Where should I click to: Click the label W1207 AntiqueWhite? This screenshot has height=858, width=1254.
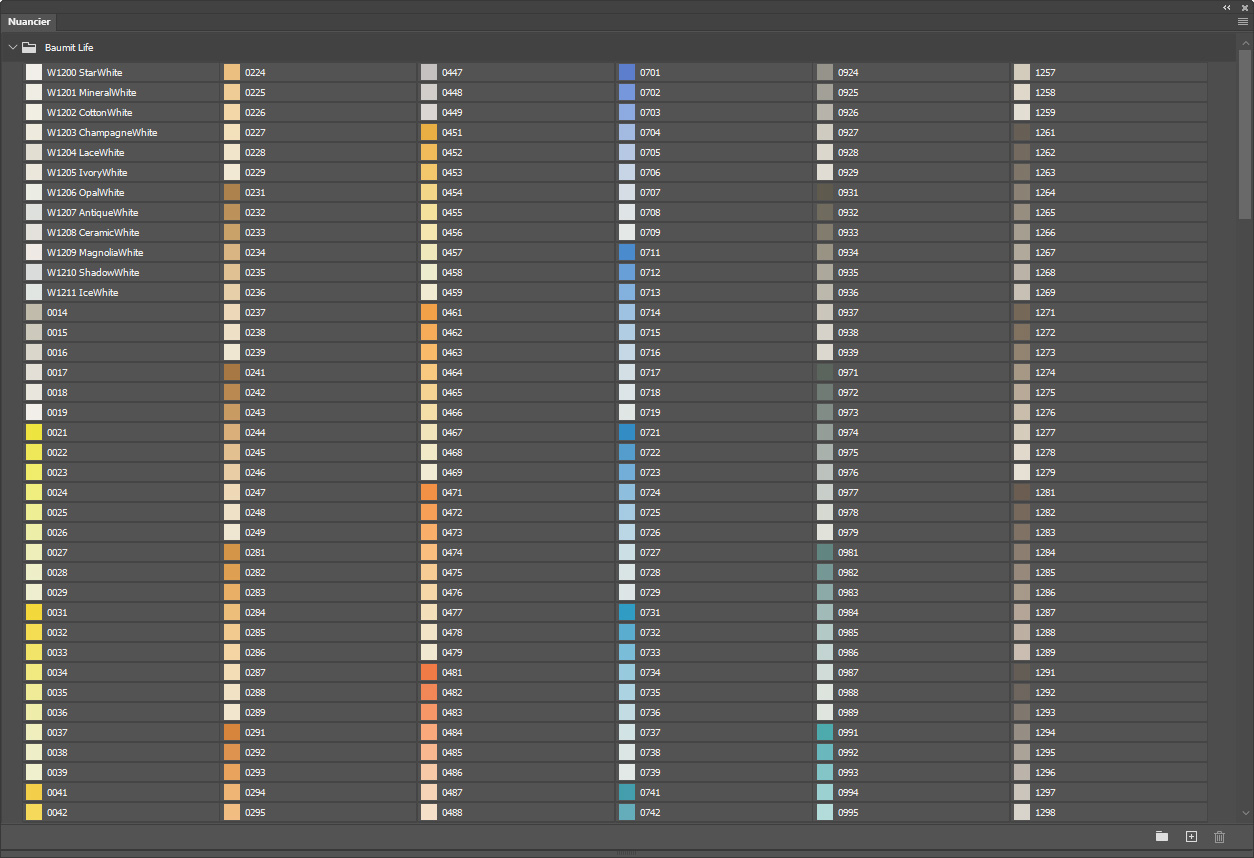(93, 212)
